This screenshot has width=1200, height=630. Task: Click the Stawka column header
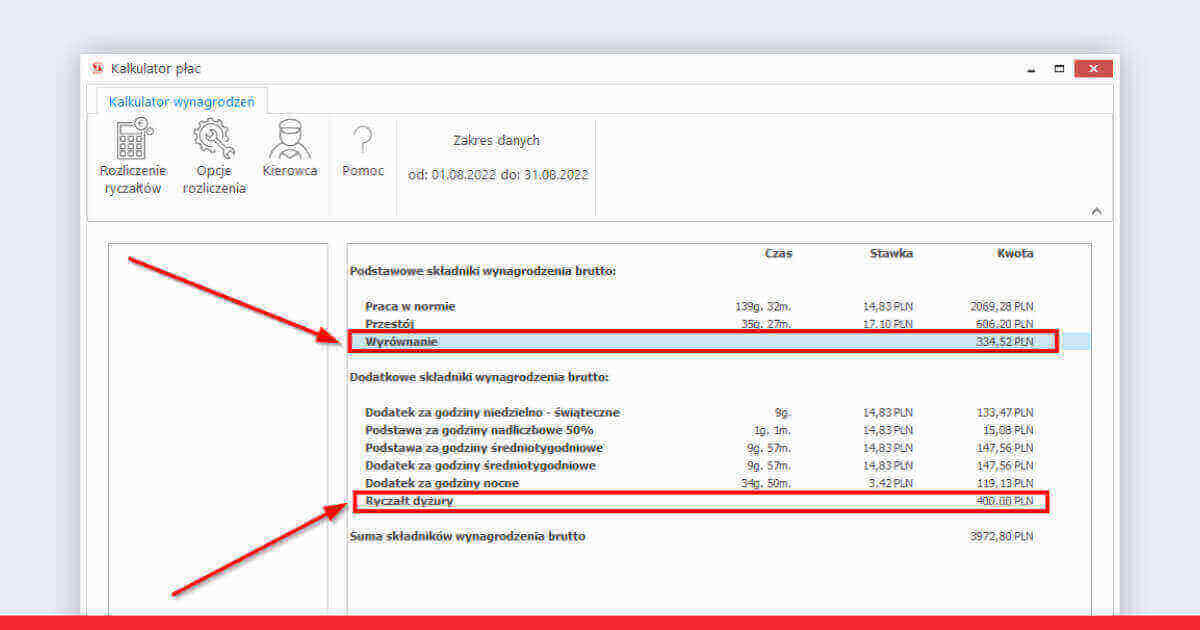click(891, 254)
